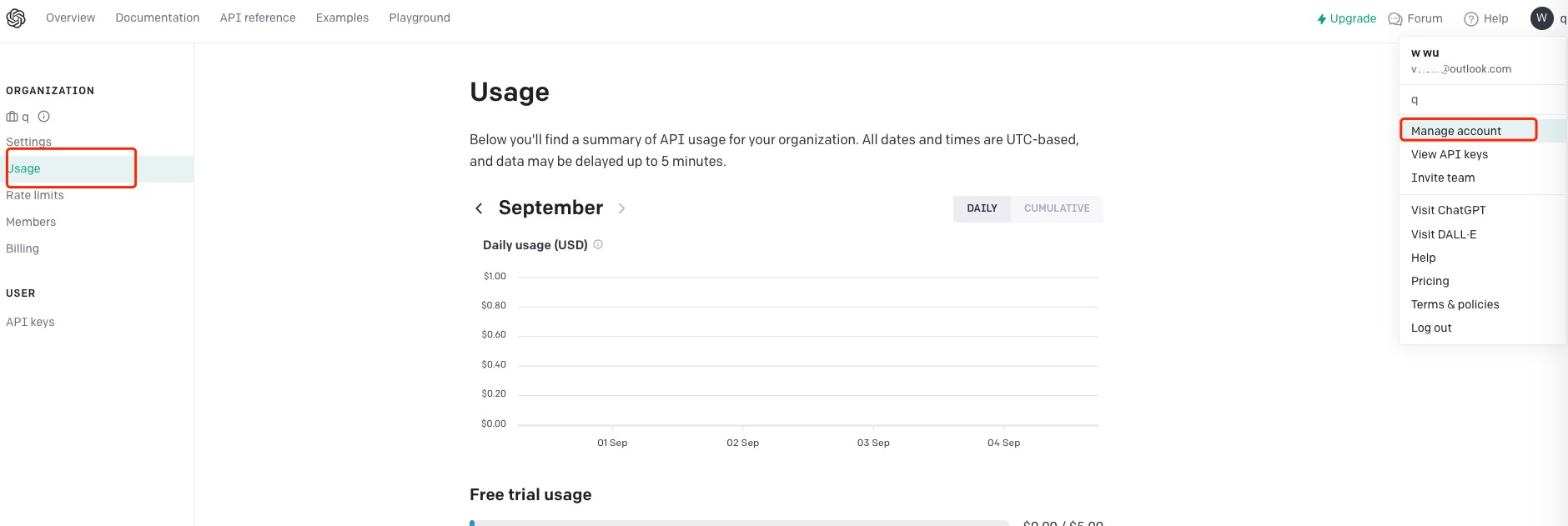Go to next month with right chevron
Image resolution: width=1568 pixels, height=526 pixels.
[621, 208]
